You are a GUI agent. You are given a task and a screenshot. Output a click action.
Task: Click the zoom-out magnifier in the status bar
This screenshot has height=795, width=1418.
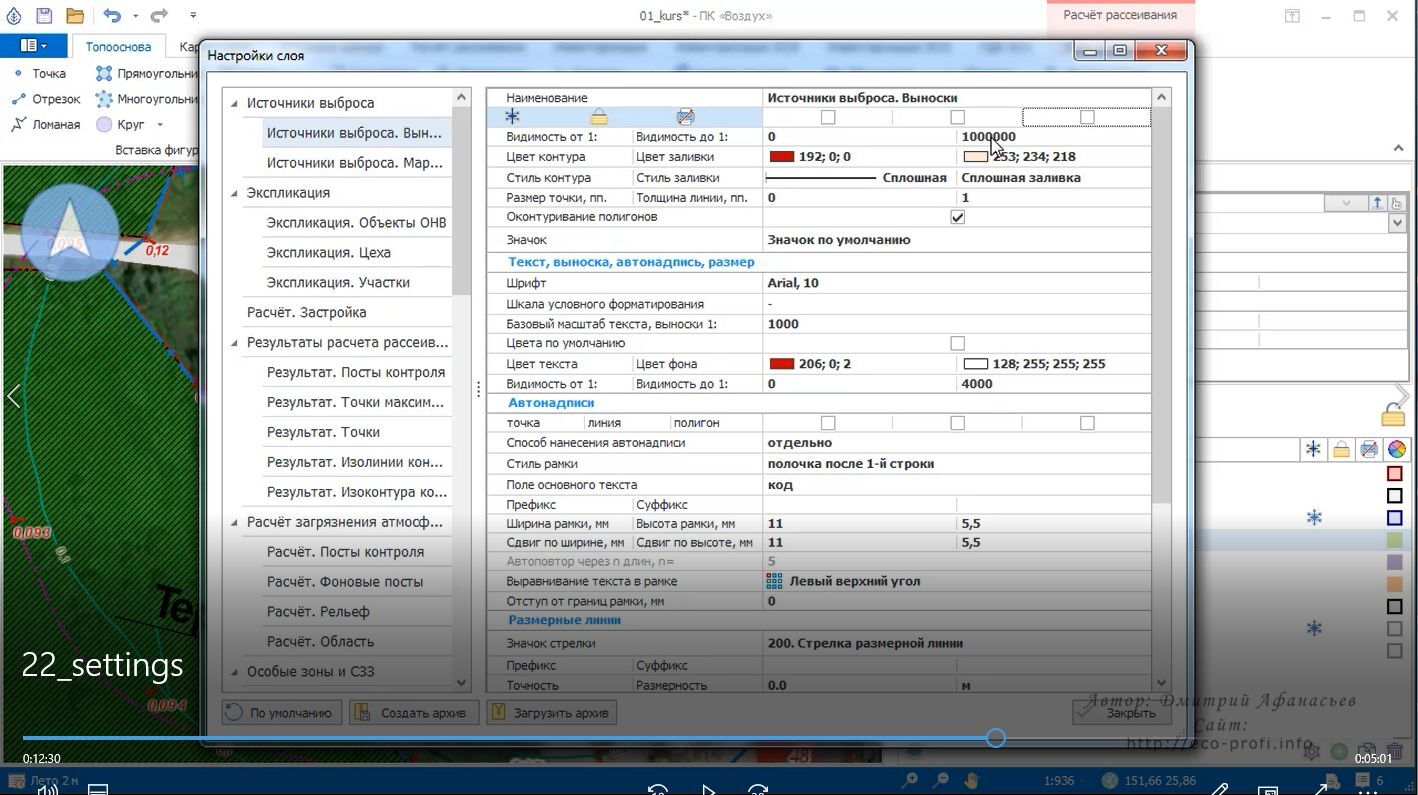point(941,780)
